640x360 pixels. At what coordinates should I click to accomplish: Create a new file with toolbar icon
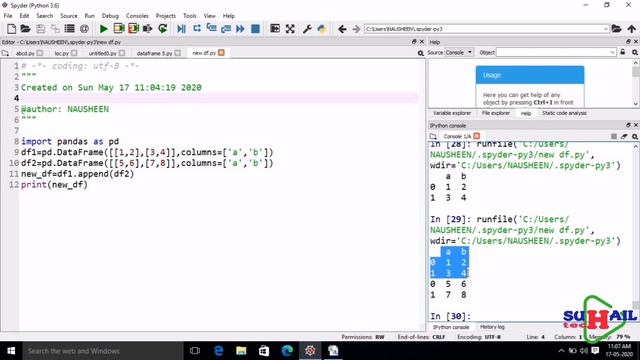[x=11, y=29]
